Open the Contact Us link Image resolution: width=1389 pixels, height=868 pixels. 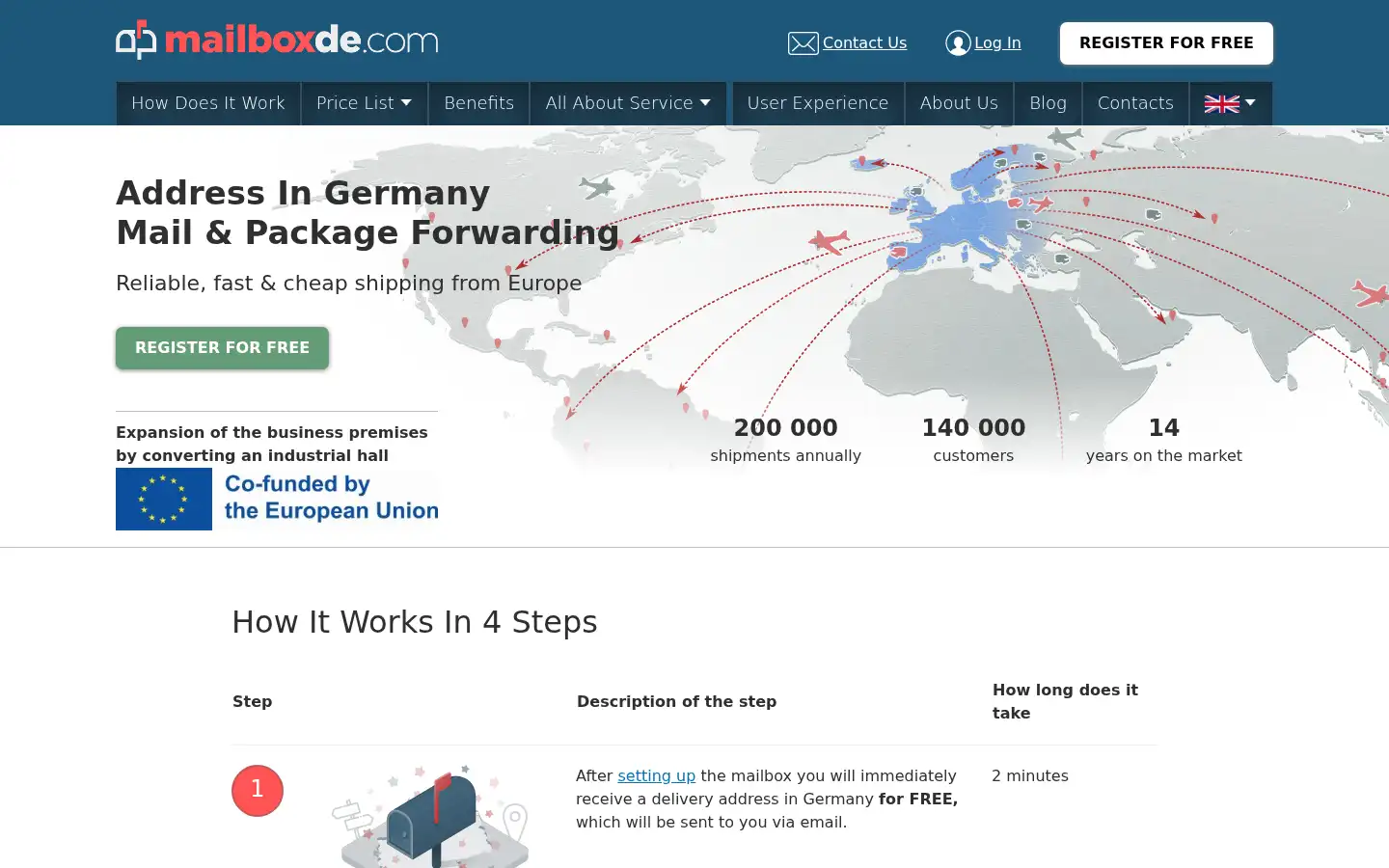point(864,42)
